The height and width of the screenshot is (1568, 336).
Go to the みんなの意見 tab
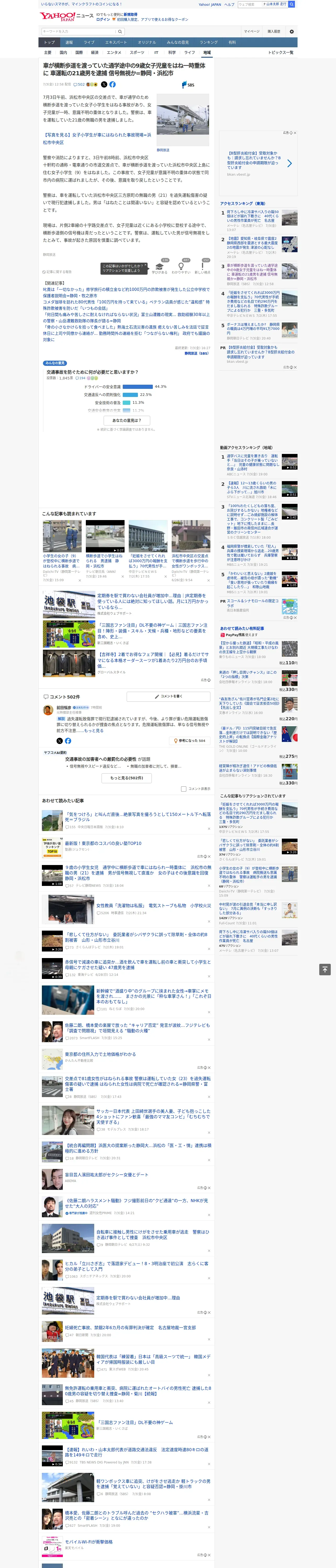pyautogui.click(x=178, y=43)
